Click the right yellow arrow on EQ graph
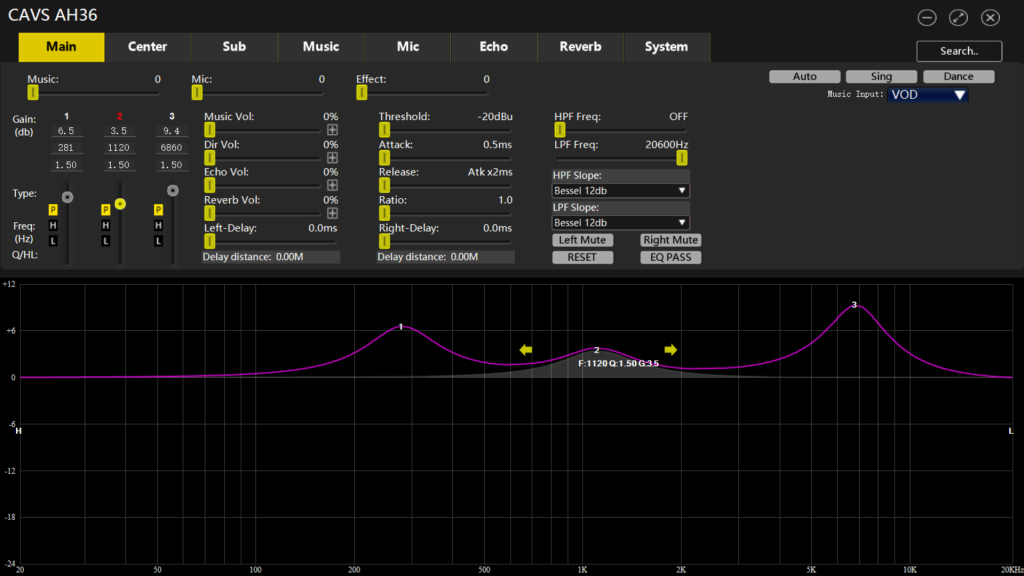 [x=671, y=349]
